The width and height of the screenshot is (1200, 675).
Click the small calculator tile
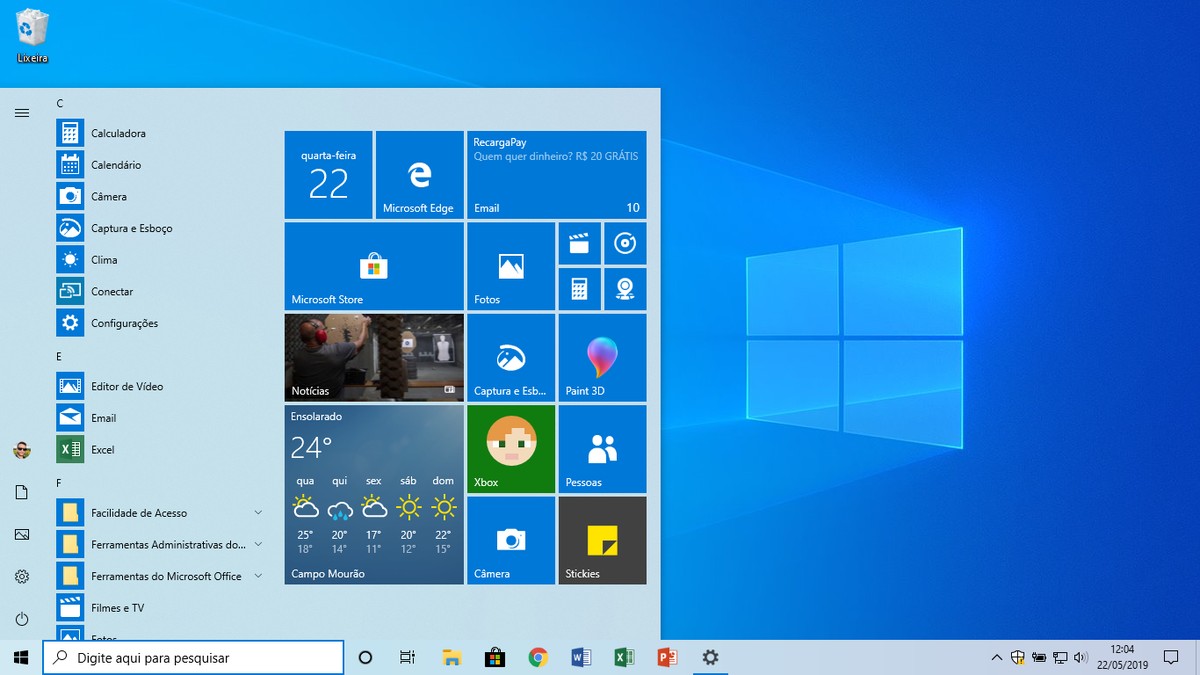(x=579, y=289)
